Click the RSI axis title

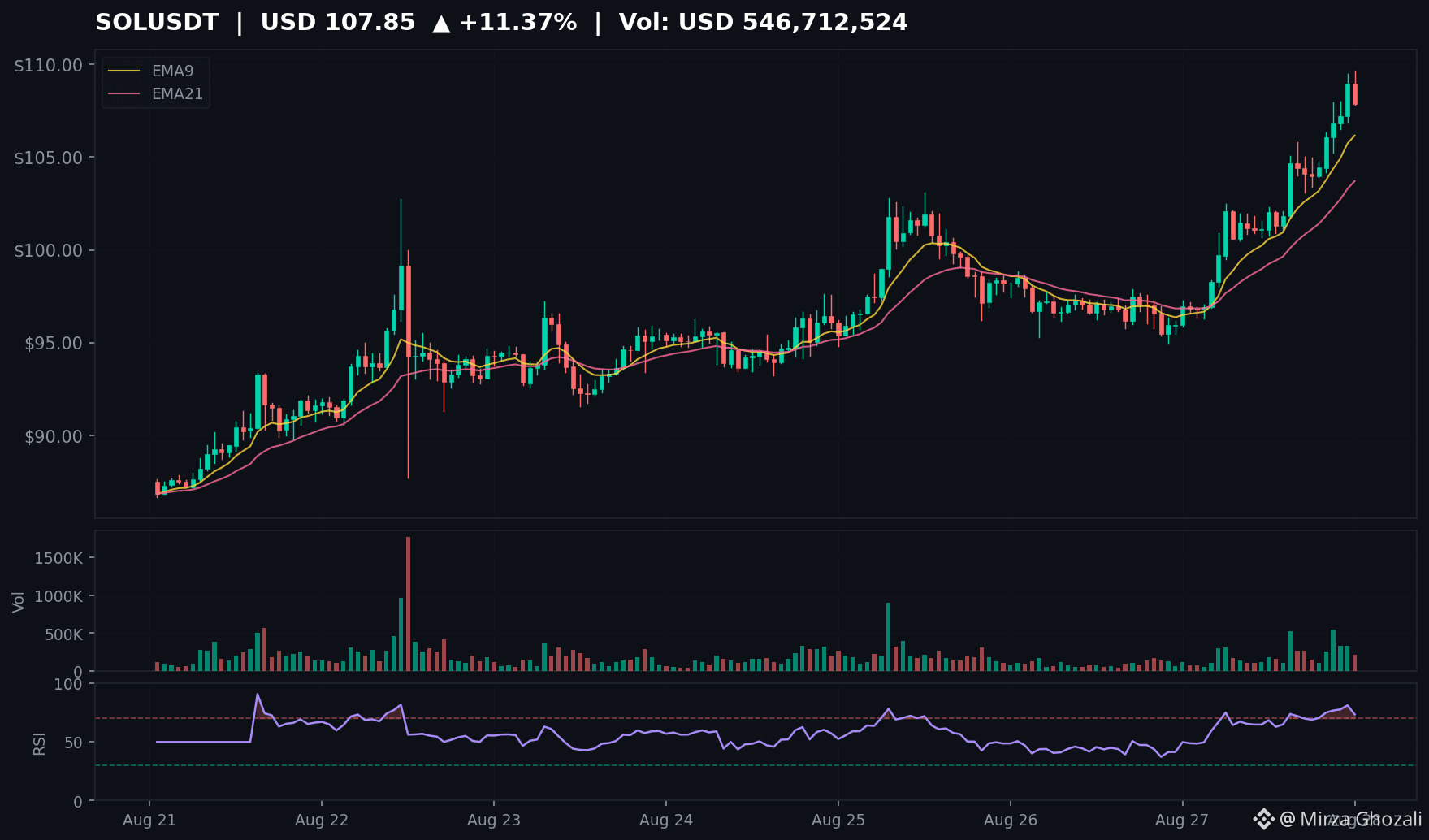tap(39, 743)
